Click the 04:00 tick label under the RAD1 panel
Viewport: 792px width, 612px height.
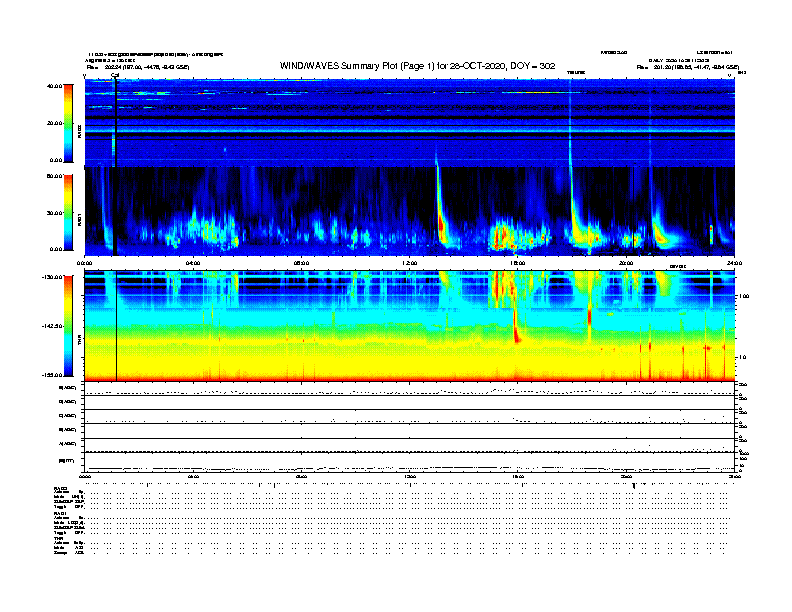(193, 263)
